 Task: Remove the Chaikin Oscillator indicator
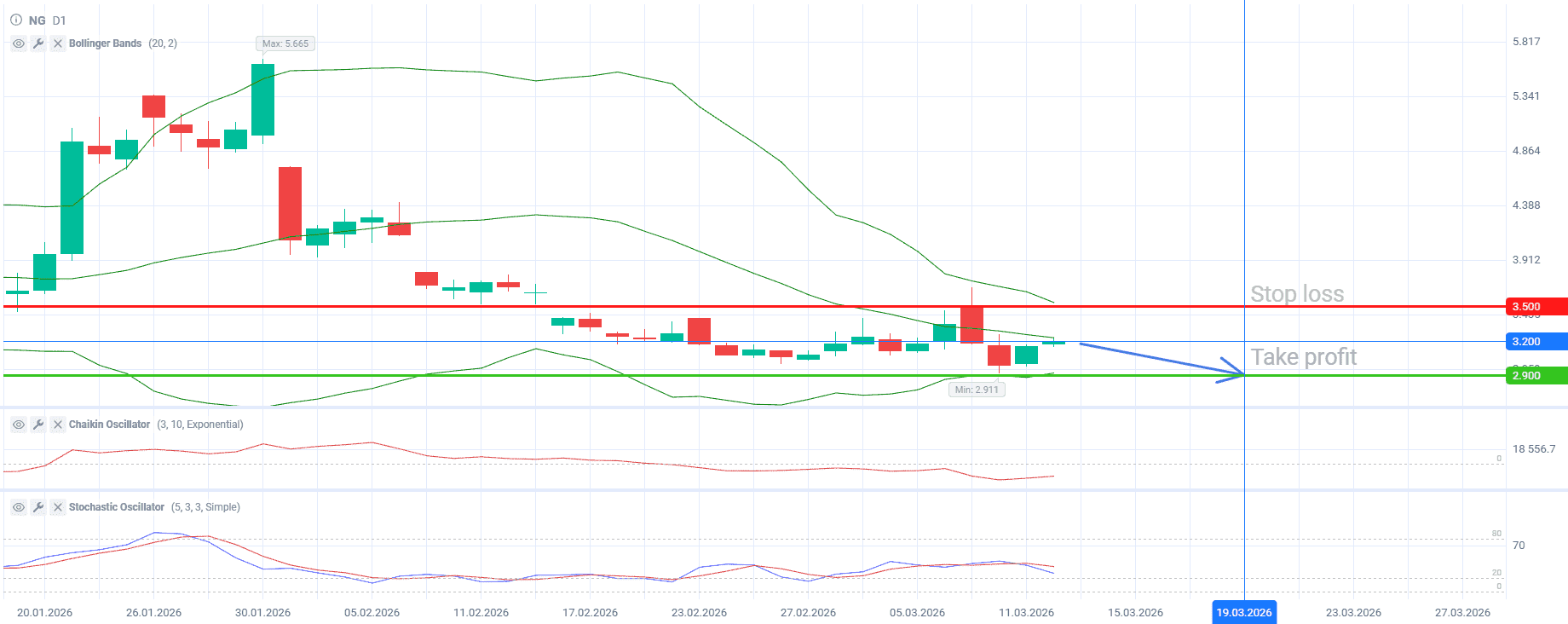click(x=58, y=425)
